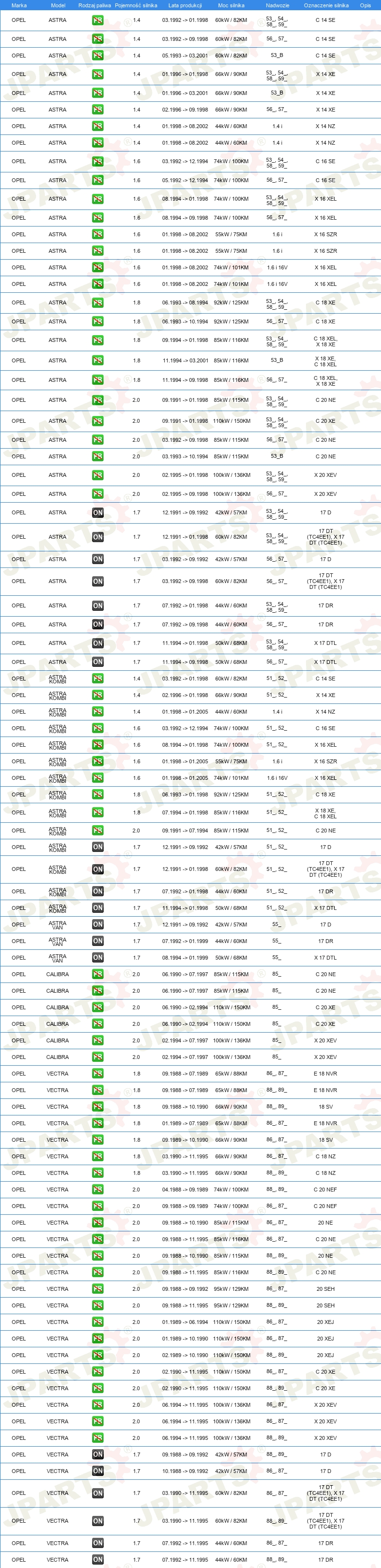Click the date cell '08.1994 -> 01.1999'

[185, 958]
